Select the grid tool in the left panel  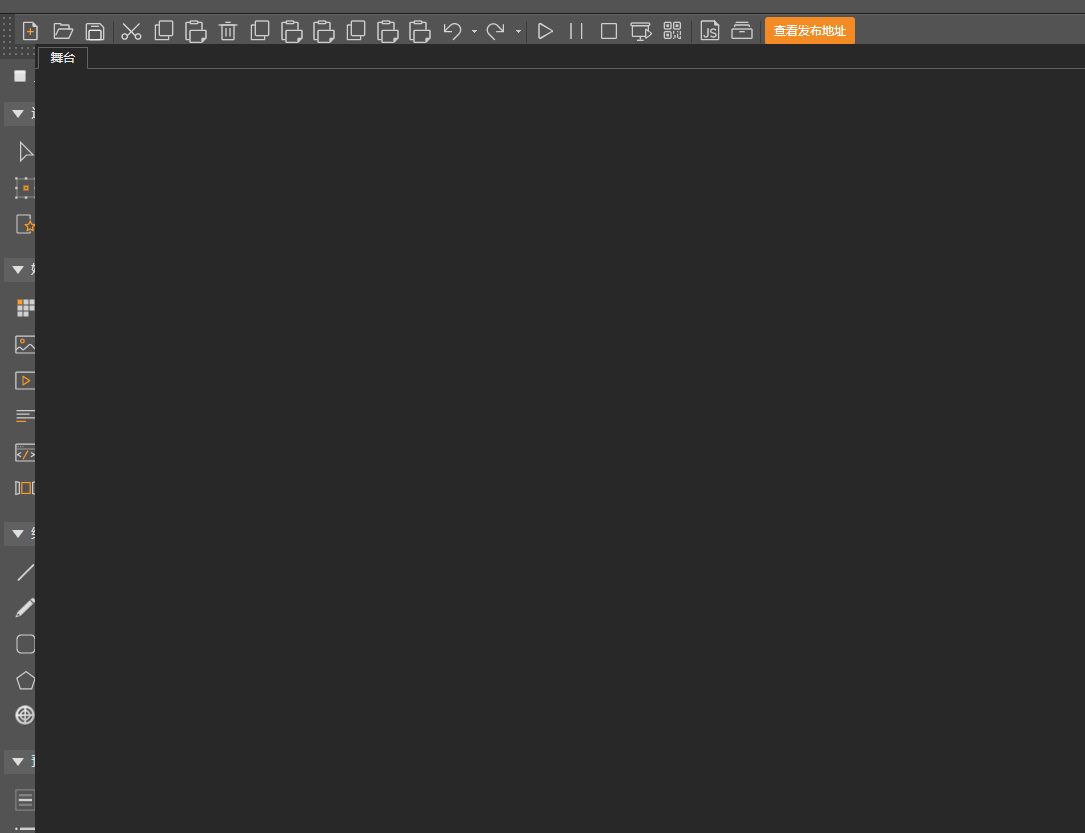pyautogui.click(x=26, y=308)
